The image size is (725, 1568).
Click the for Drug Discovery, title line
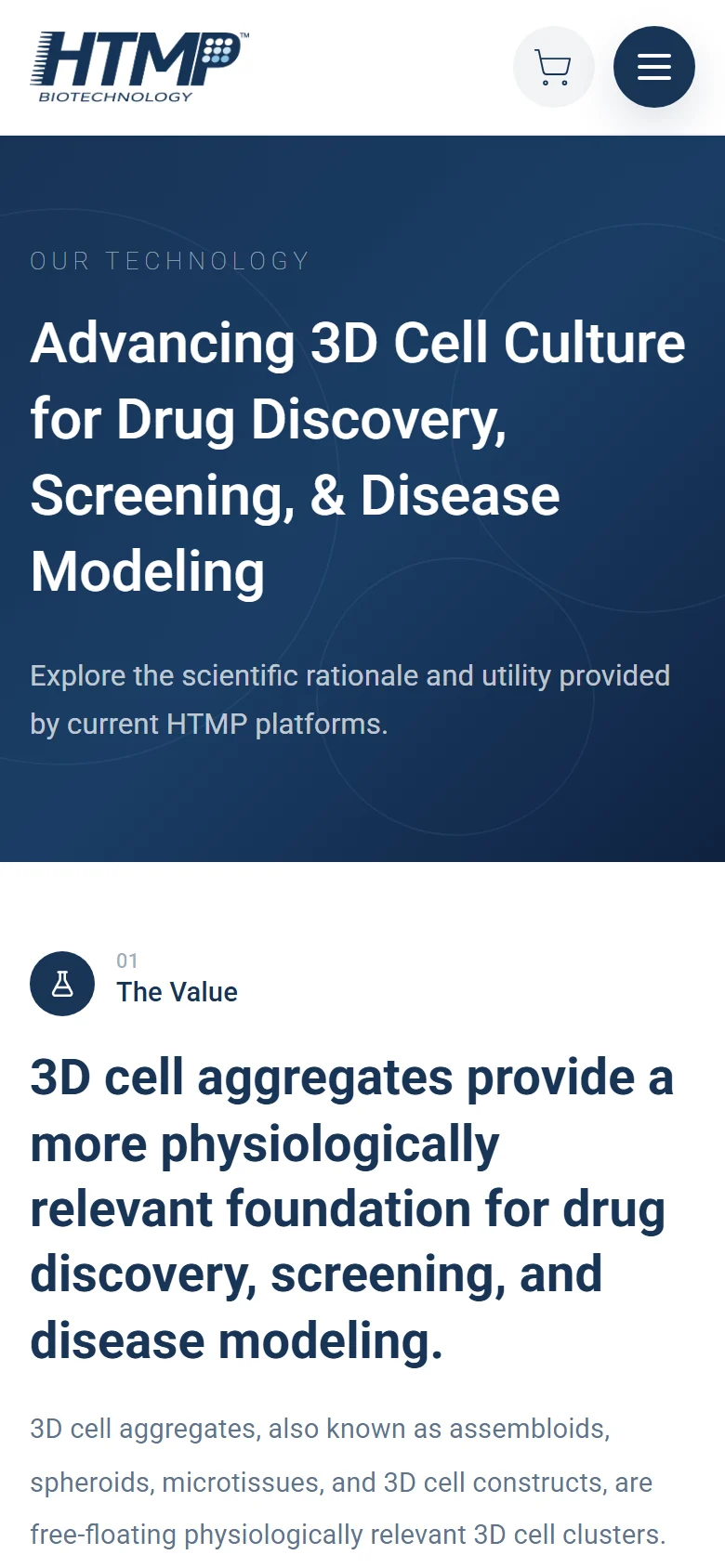coord(269,419)
